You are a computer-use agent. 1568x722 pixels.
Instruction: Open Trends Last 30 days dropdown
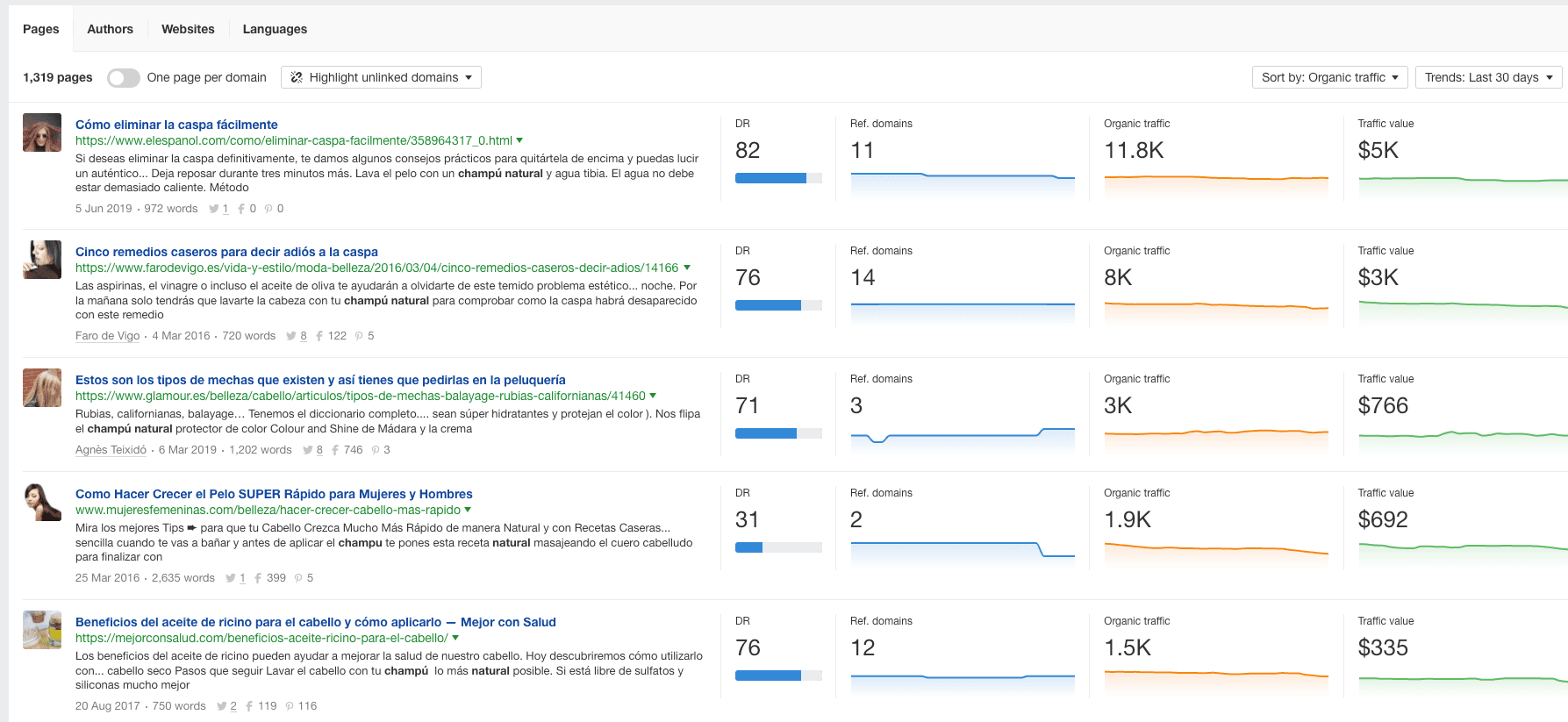(x=1489, y=77)
